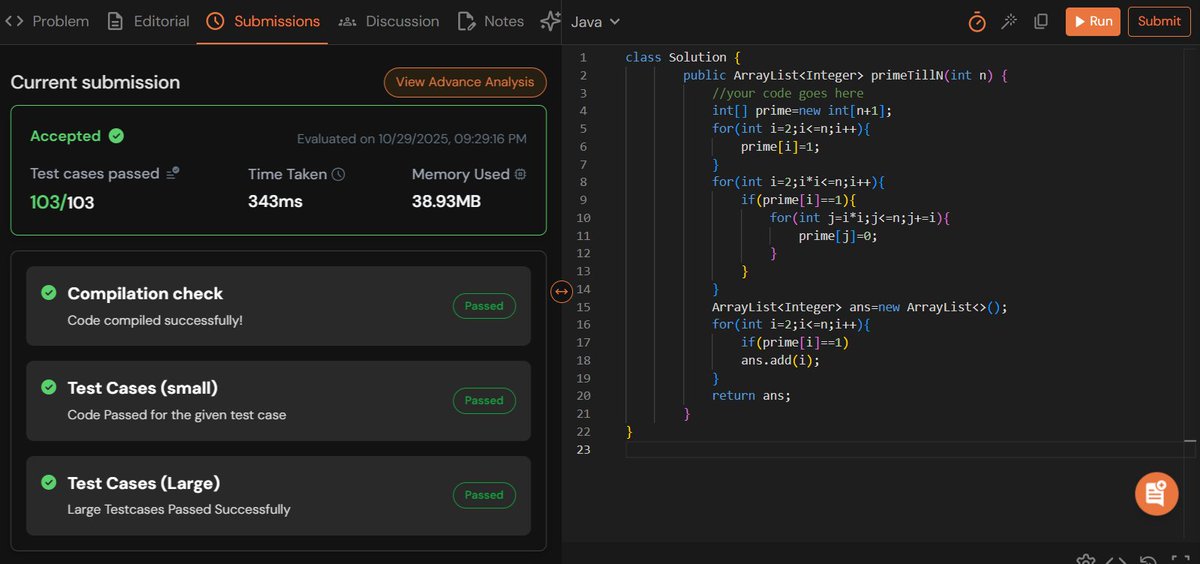Click the '//your code goes here' comment
1200x564 pixels.
[x=787, y=93]
